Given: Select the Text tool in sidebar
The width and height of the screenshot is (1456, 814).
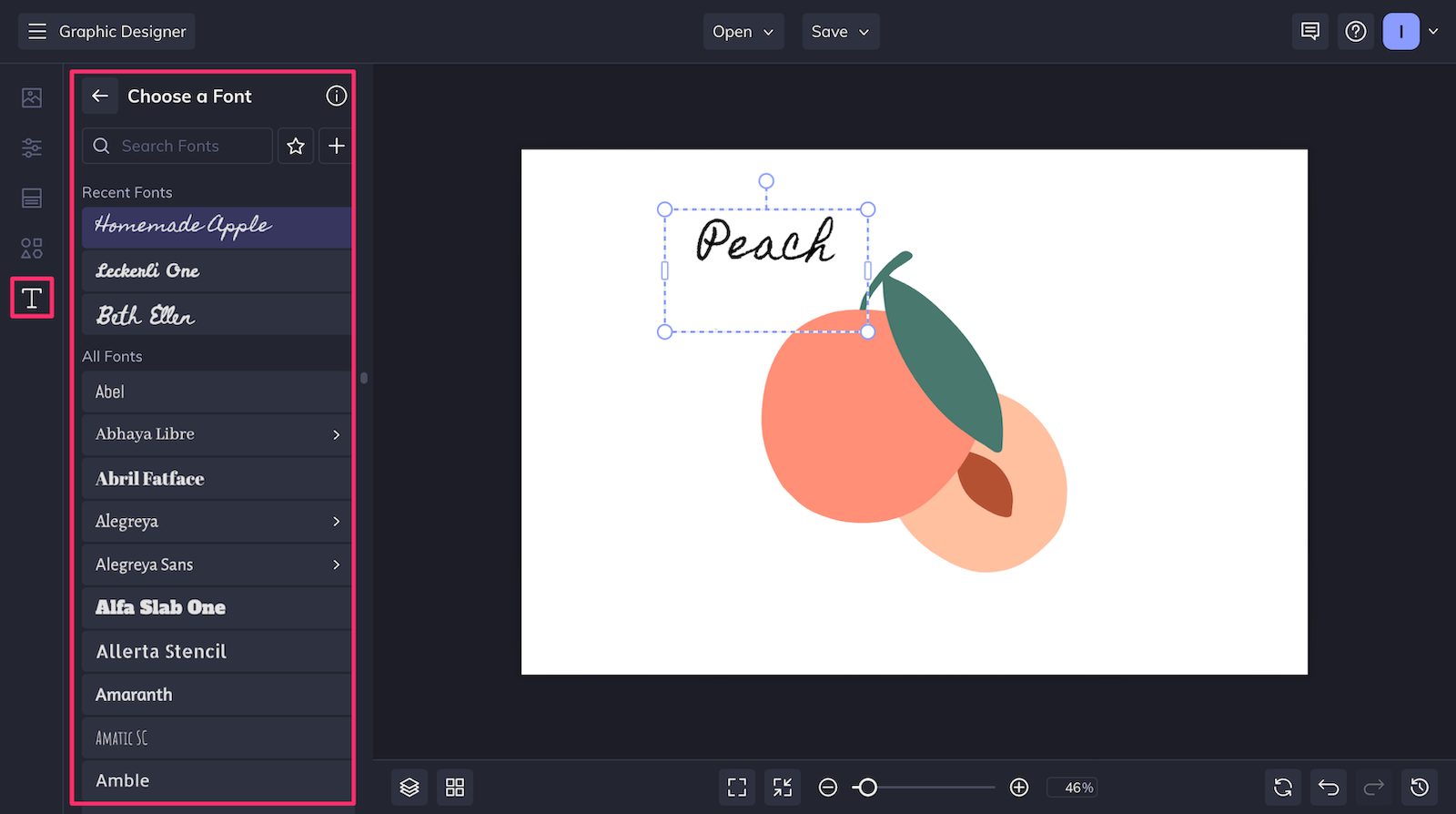Looking at the screenshot, I should tap(32, 298).
